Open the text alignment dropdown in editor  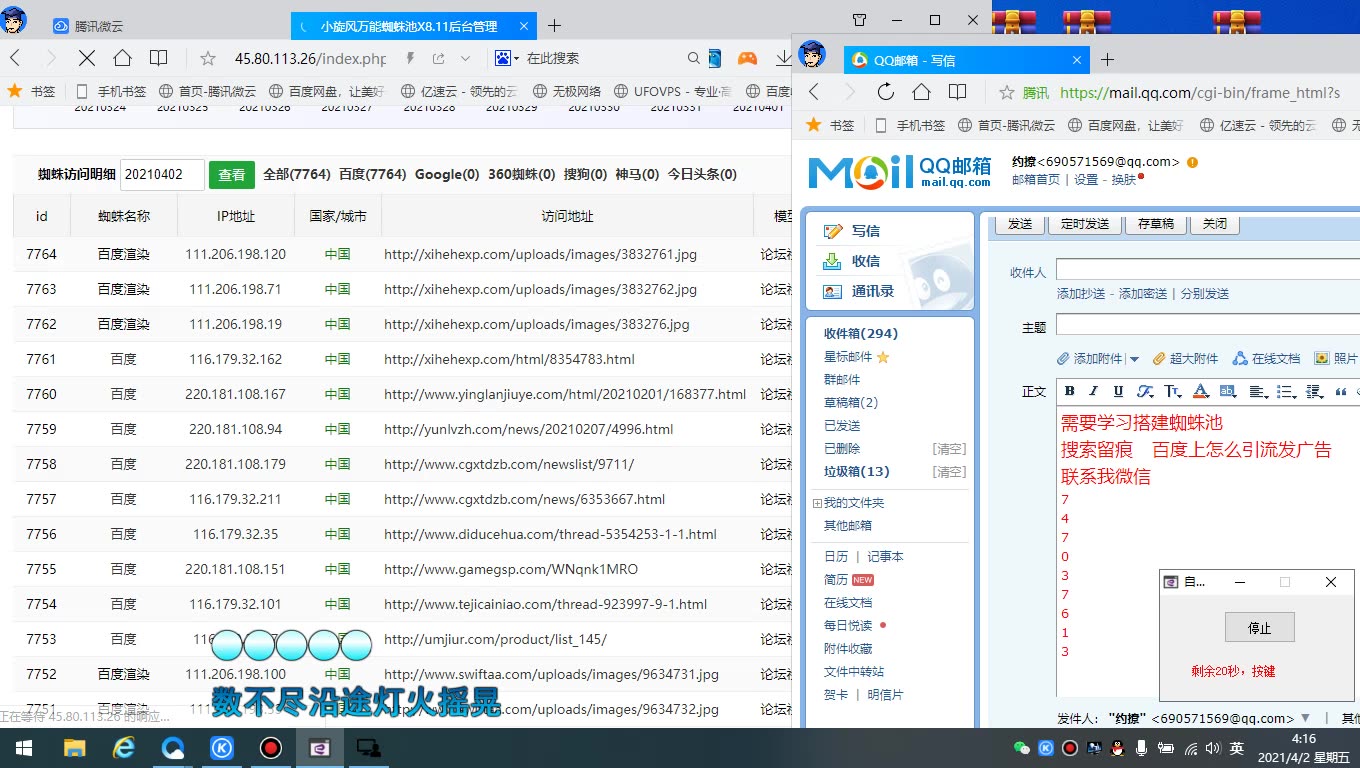(1259, 391)
